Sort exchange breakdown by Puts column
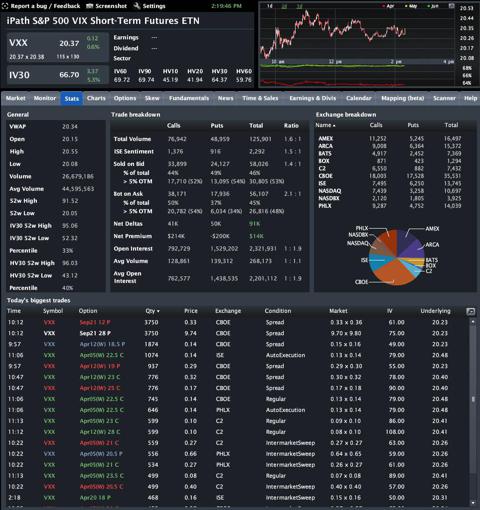 click(413, 125)
